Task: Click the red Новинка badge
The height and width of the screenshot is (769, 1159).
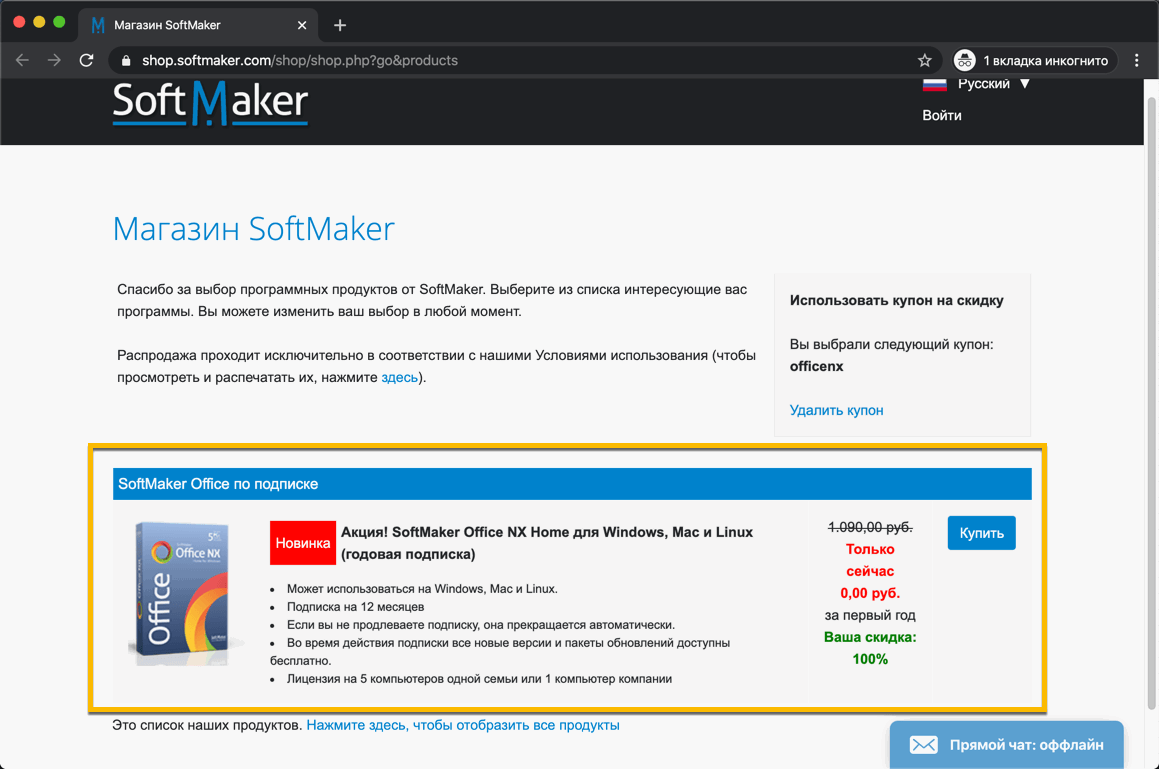Action: 302,543
